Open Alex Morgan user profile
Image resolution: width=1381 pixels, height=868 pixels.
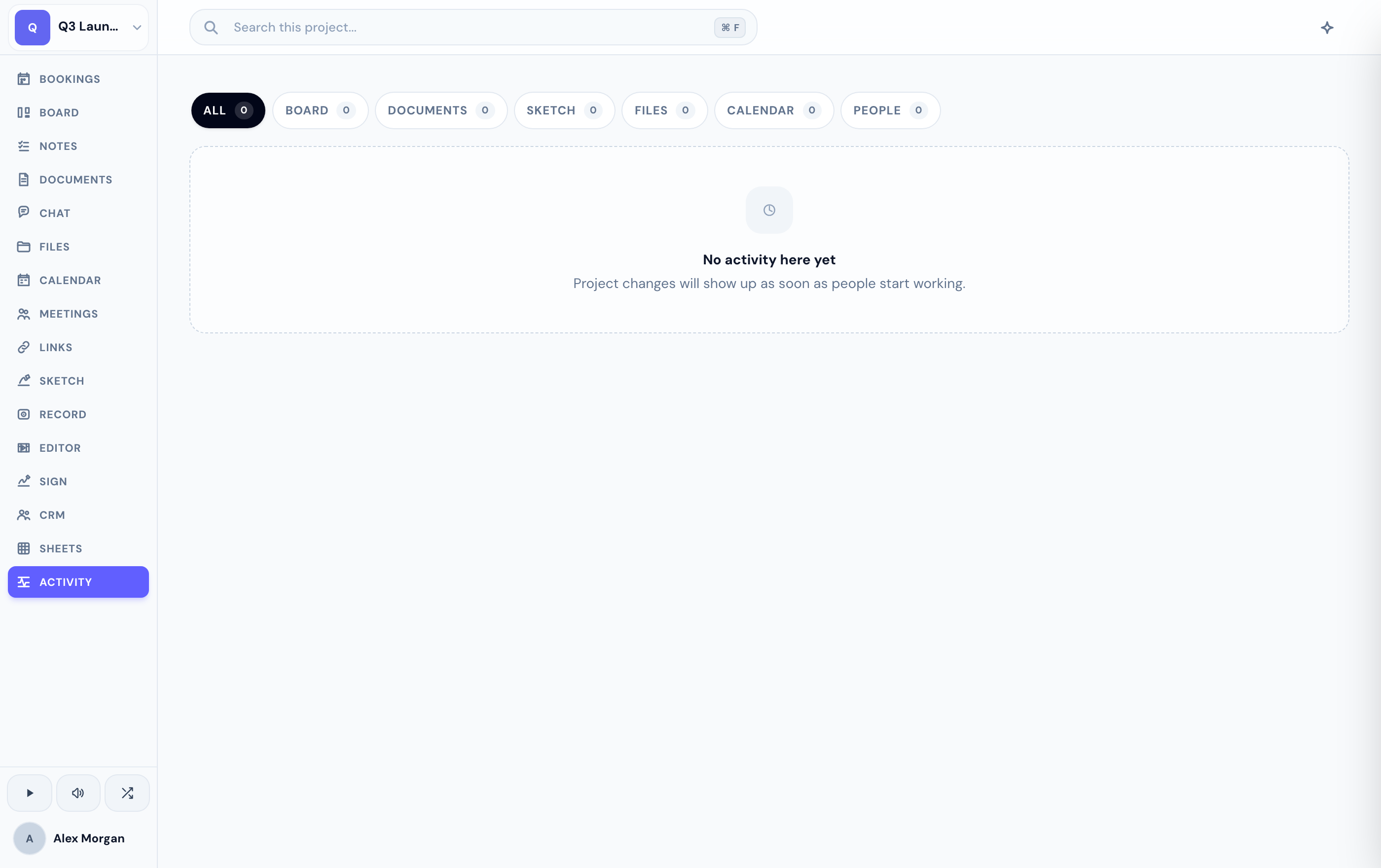78,838
